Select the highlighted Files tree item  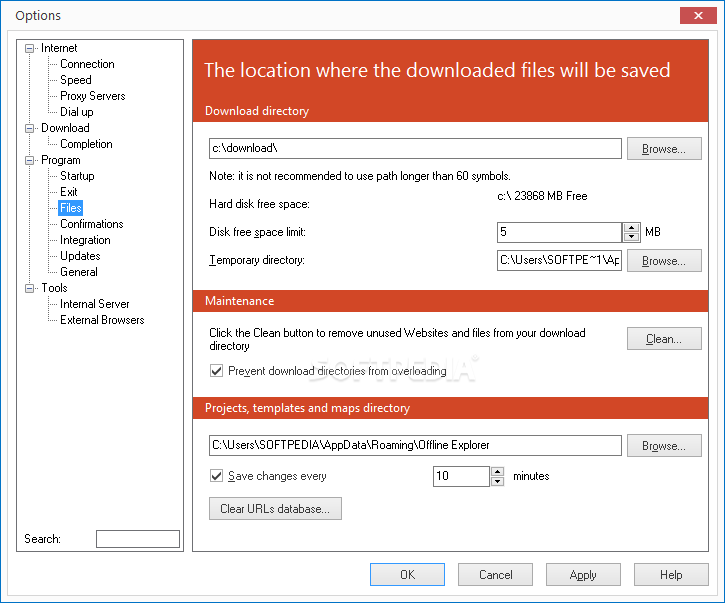pyautogui.click(x=71, y=208)
